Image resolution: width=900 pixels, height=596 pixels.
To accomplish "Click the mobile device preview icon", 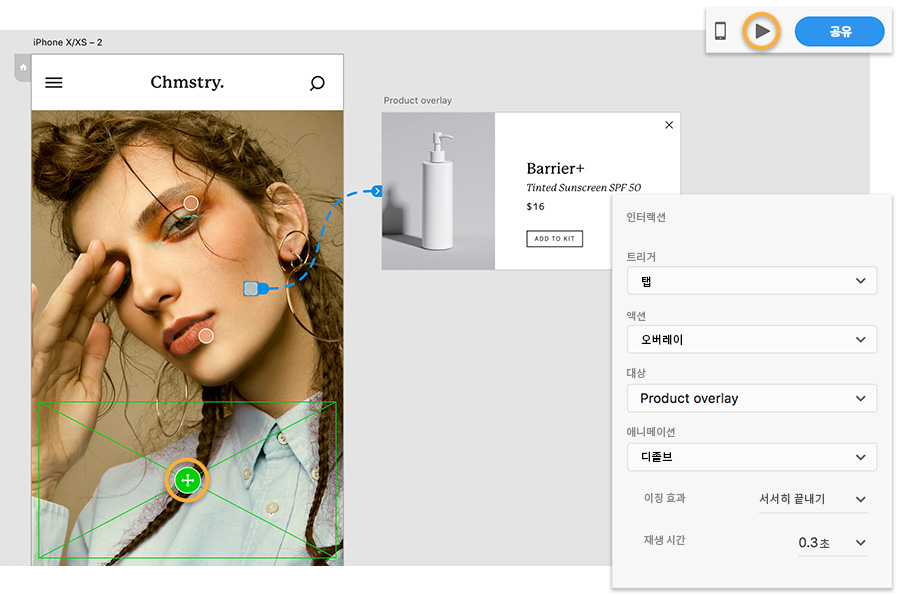I will pos(720,31).
